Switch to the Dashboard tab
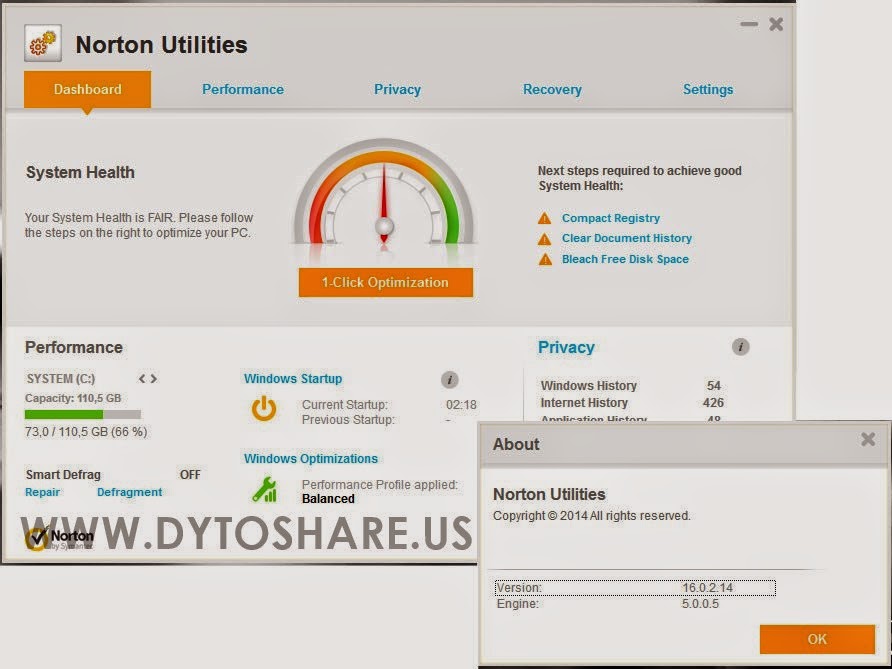892x669 pixels. tap(88, 89)
